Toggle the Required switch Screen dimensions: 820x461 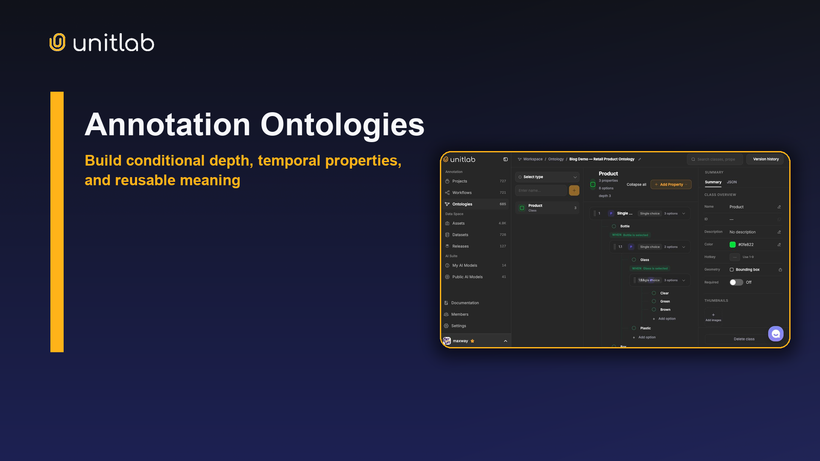[736, 282]
